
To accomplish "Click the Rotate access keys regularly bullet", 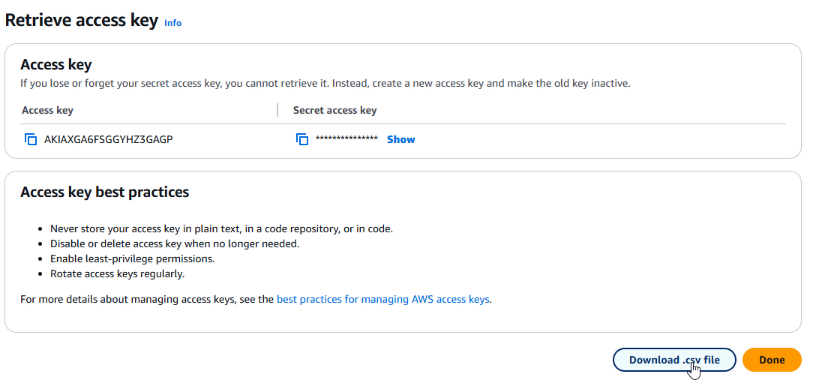I will pyautogui.click(x=117, y=273).
